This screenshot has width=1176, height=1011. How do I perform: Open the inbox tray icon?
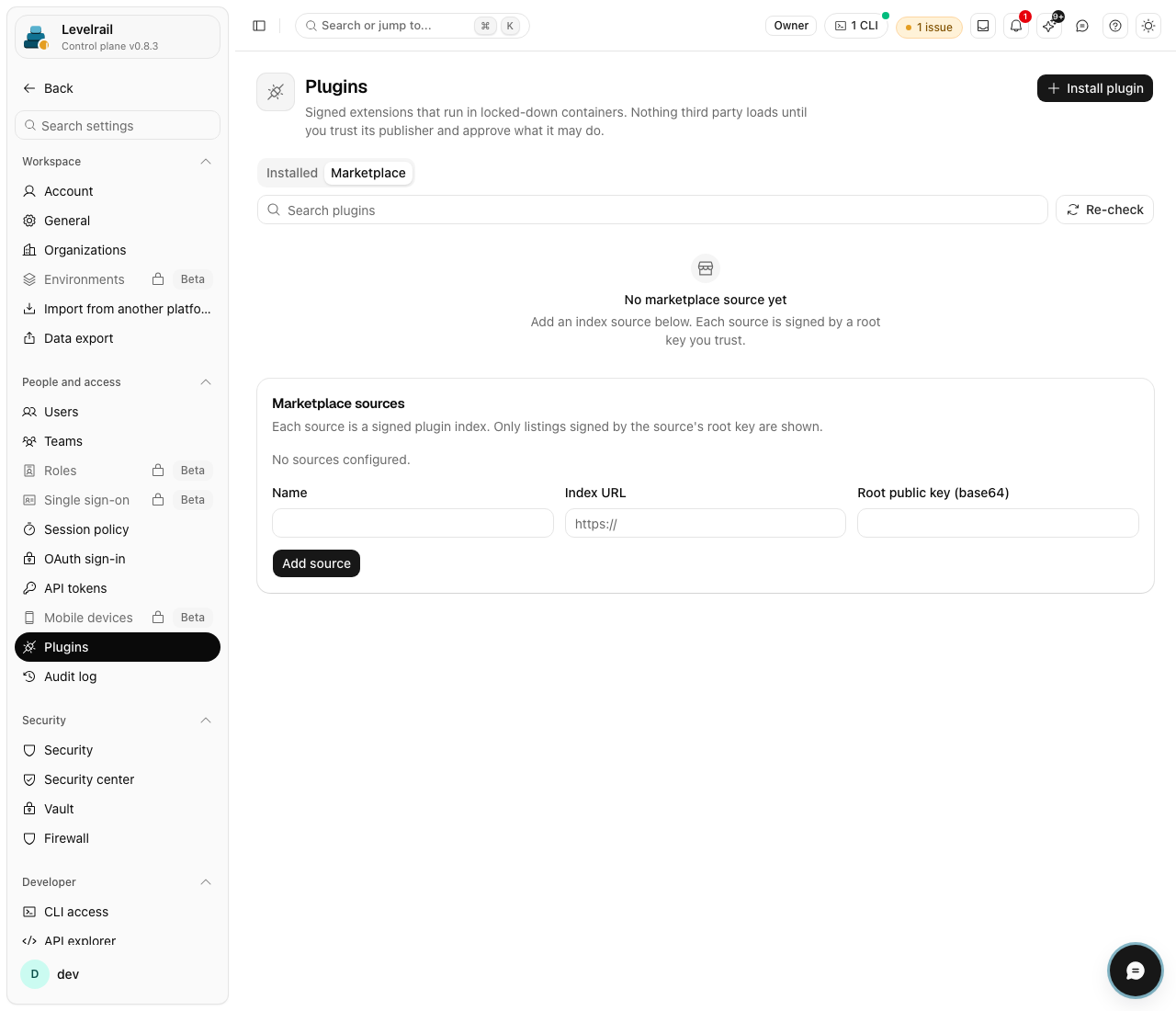coord(983,26)
